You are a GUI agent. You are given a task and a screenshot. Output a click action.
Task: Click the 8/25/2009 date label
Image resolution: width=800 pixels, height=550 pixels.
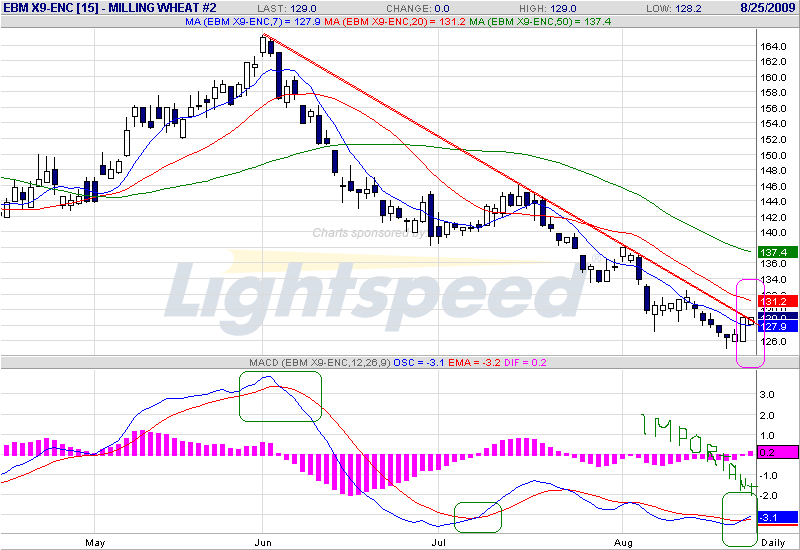click(768, 8)
